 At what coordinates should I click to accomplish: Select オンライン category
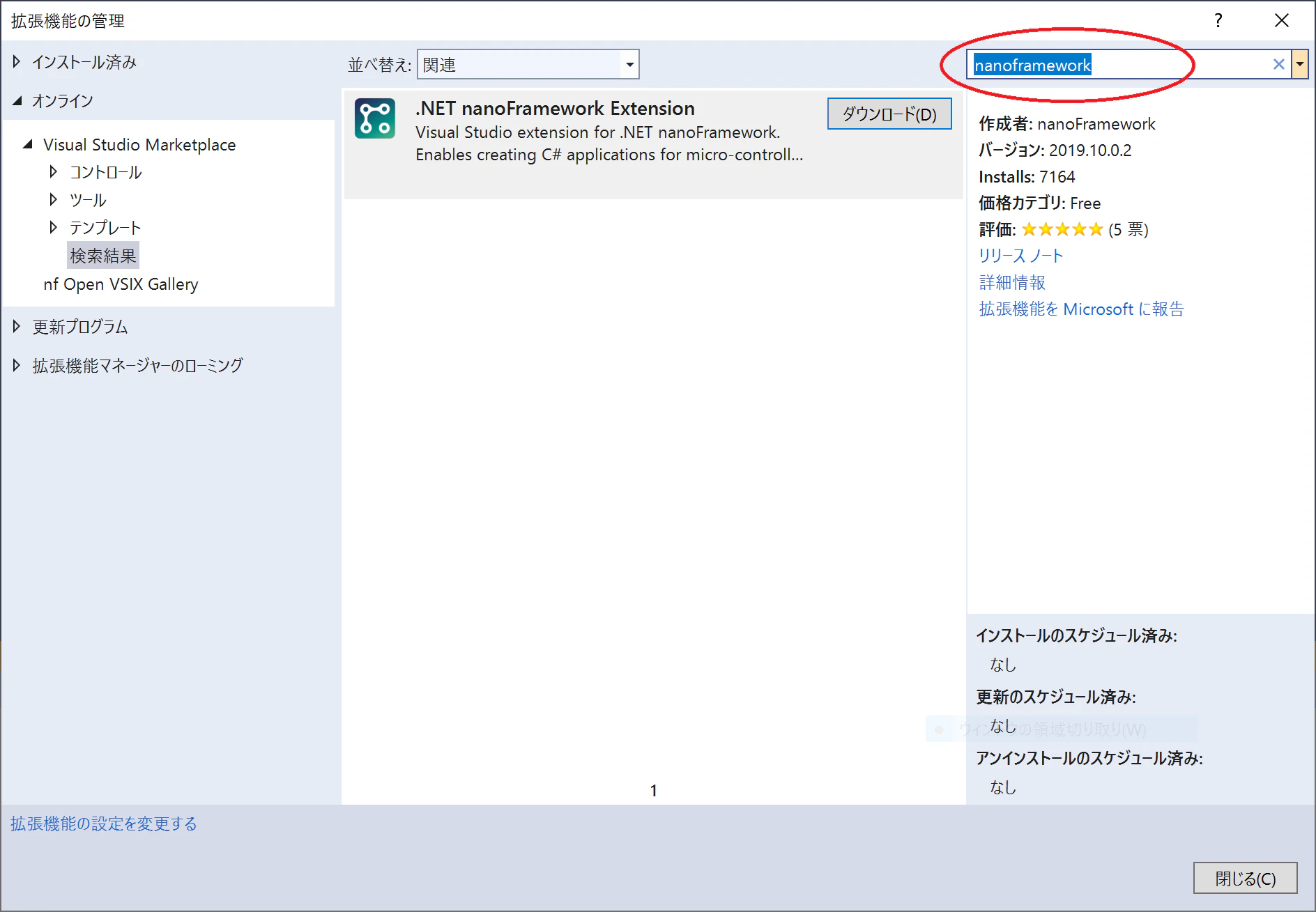(x=63, y=101)
